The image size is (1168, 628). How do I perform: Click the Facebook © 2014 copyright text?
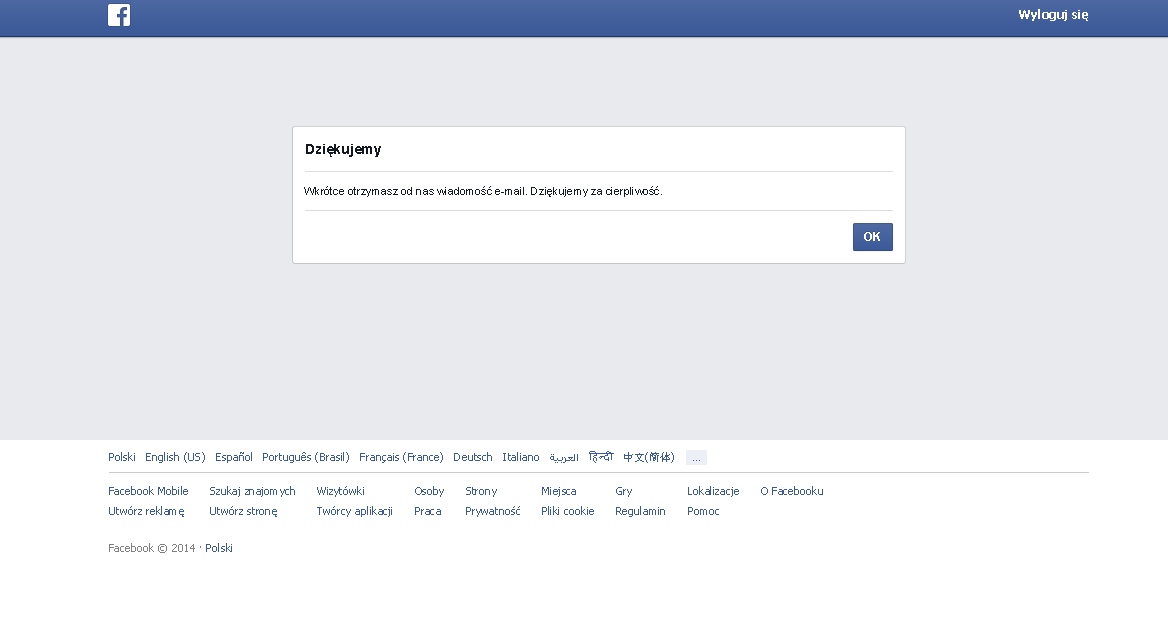pyautogui.click(x=151, y=548)
